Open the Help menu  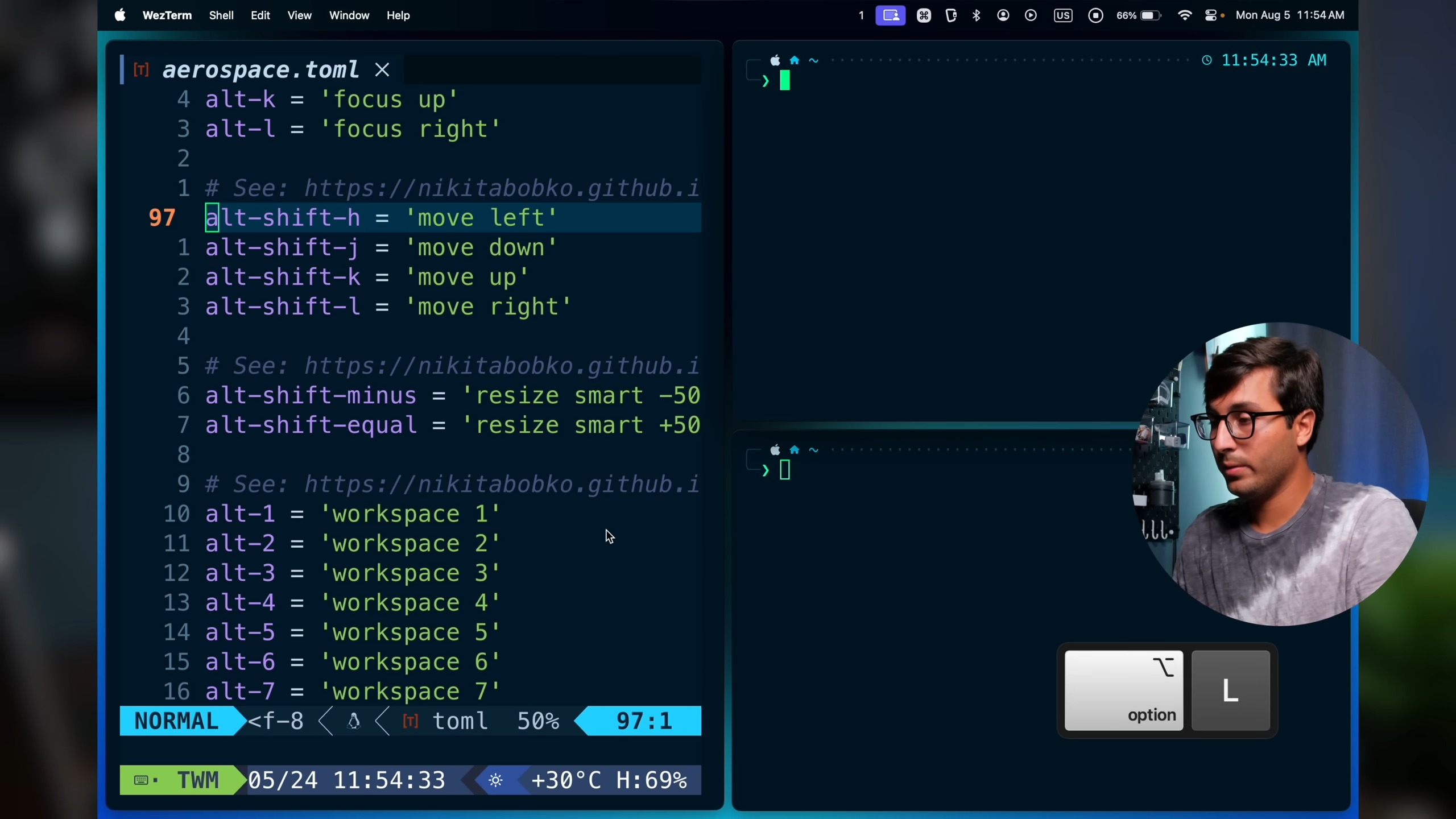coord(398,15)
